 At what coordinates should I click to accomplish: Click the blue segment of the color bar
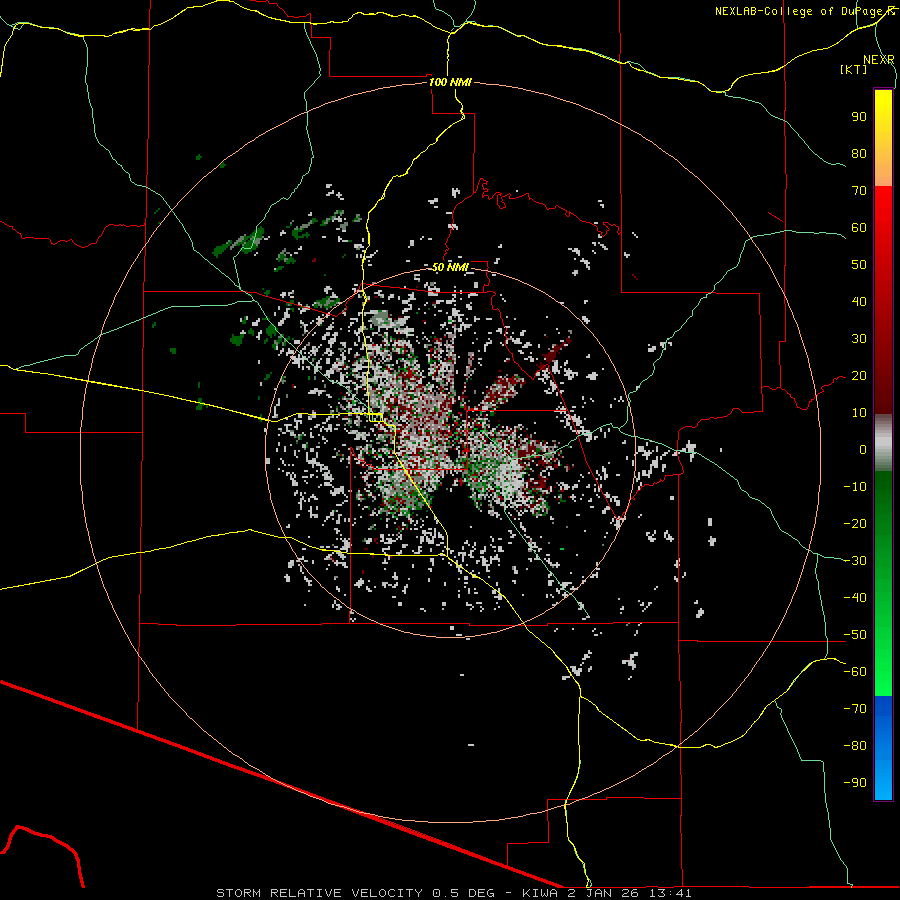click(x=883, y=748)
